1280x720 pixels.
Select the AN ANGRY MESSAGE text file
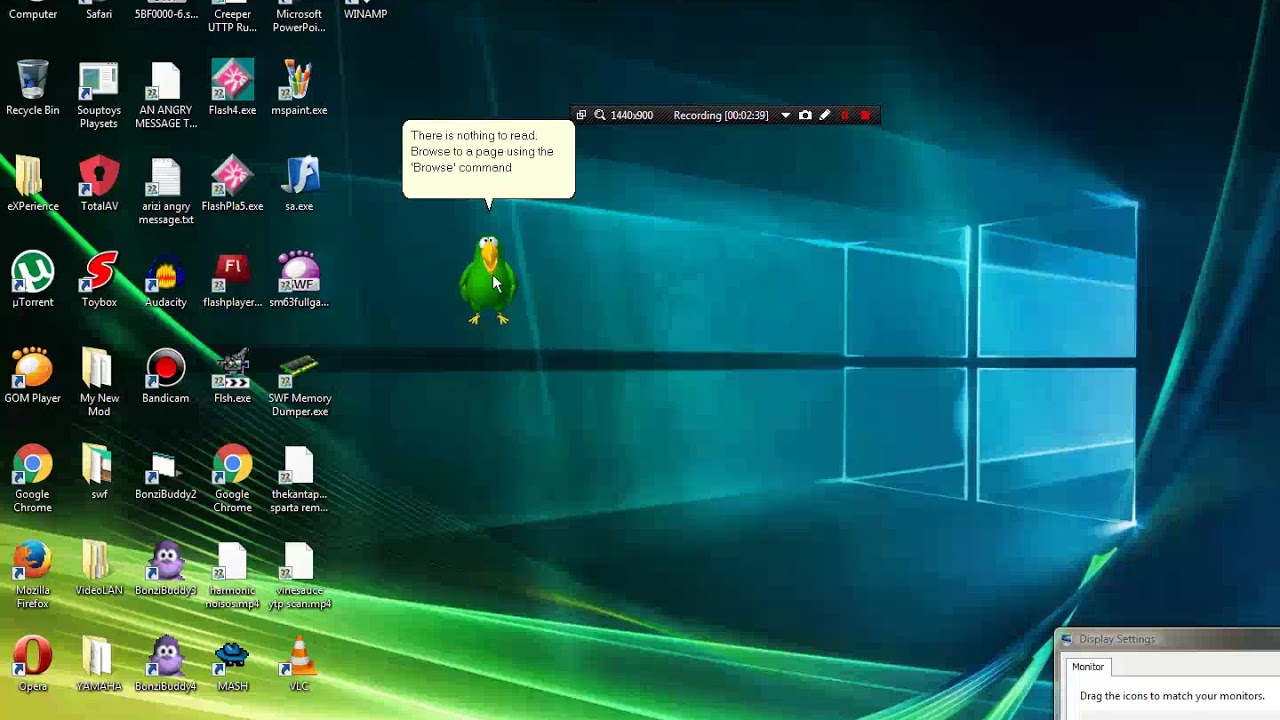coord(166,95)
